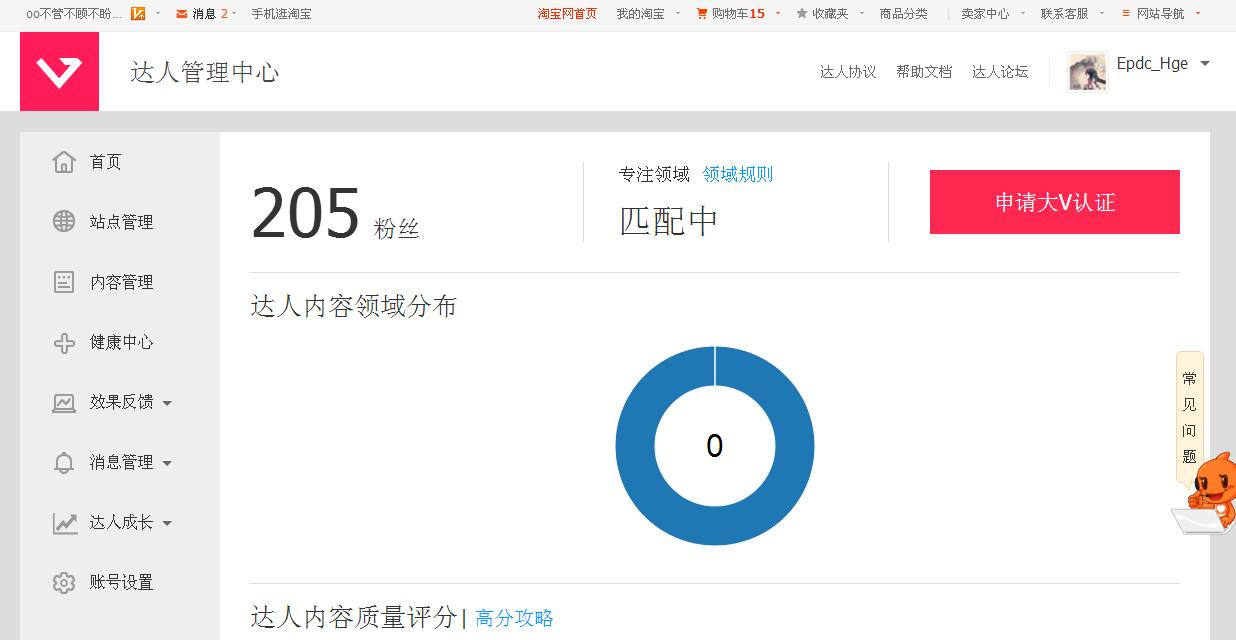Open the 领域规则 link
The image size is (1236, 640).
[738, 174]
